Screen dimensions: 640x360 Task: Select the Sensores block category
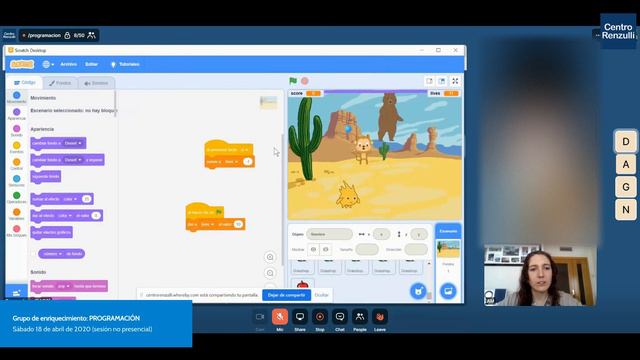pos(16,181)
